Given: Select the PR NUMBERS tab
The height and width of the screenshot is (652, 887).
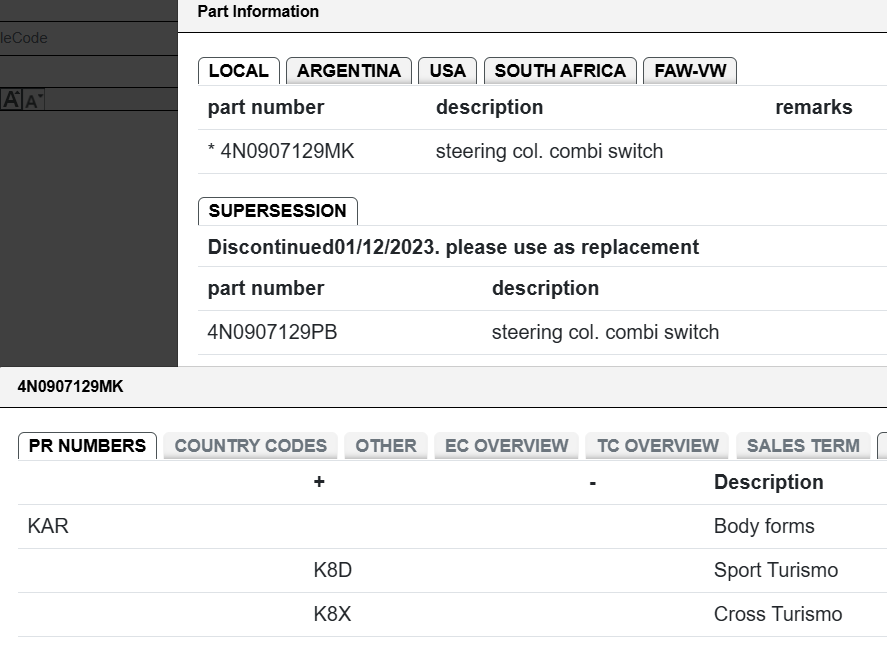Looking at the screenshot, I should [88, 446].
